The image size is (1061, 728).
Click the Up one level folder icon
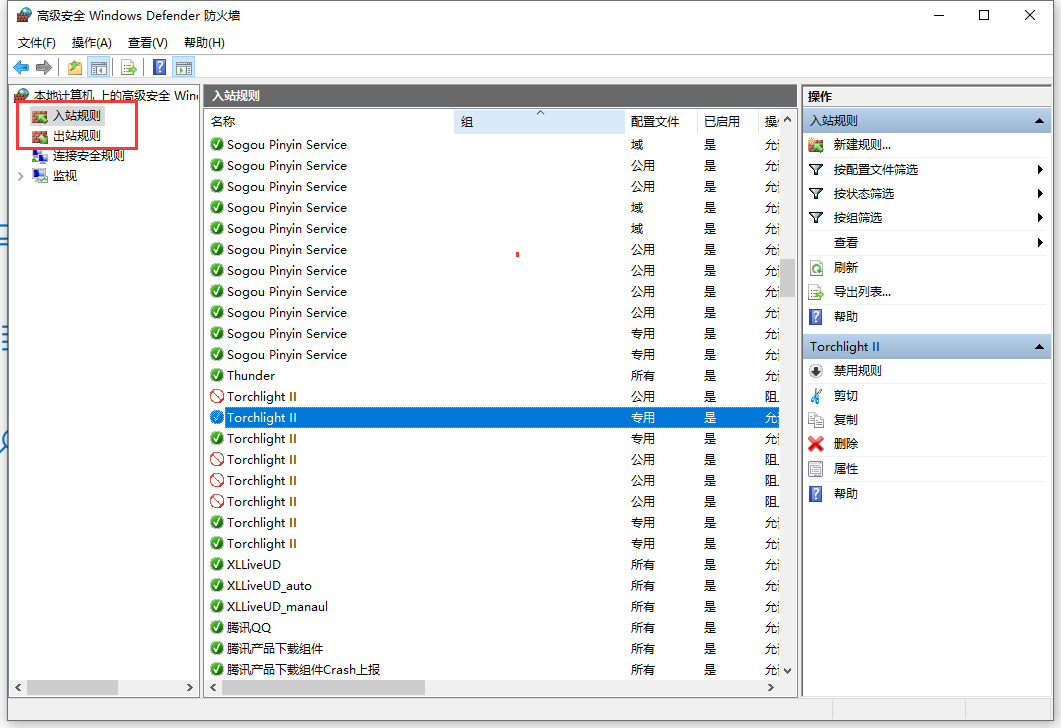75,67
